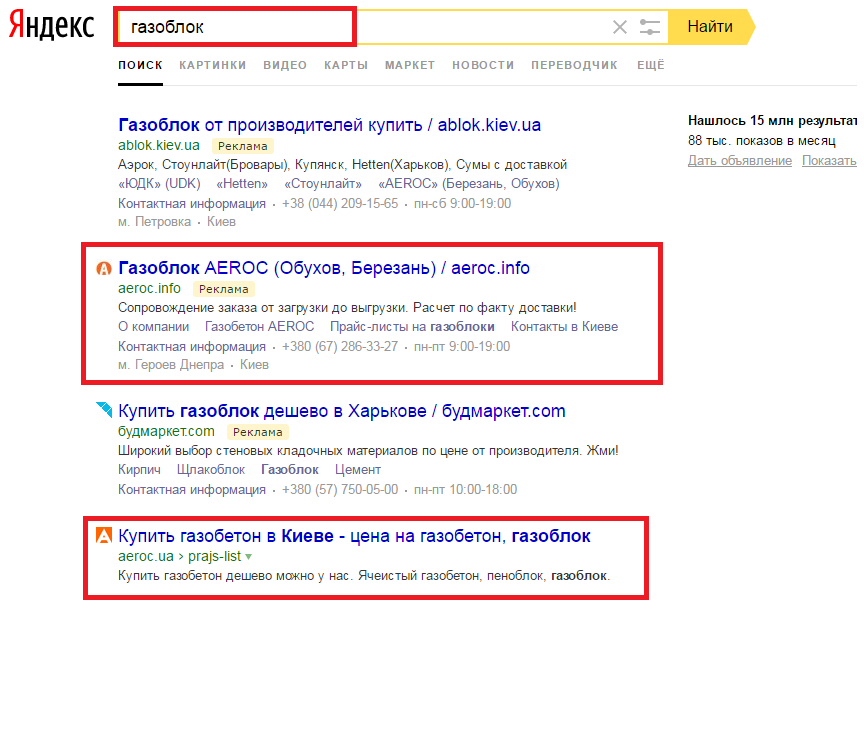Open the Щлакоблок sitelink
864x741 pixels.
tap(211, 469)
